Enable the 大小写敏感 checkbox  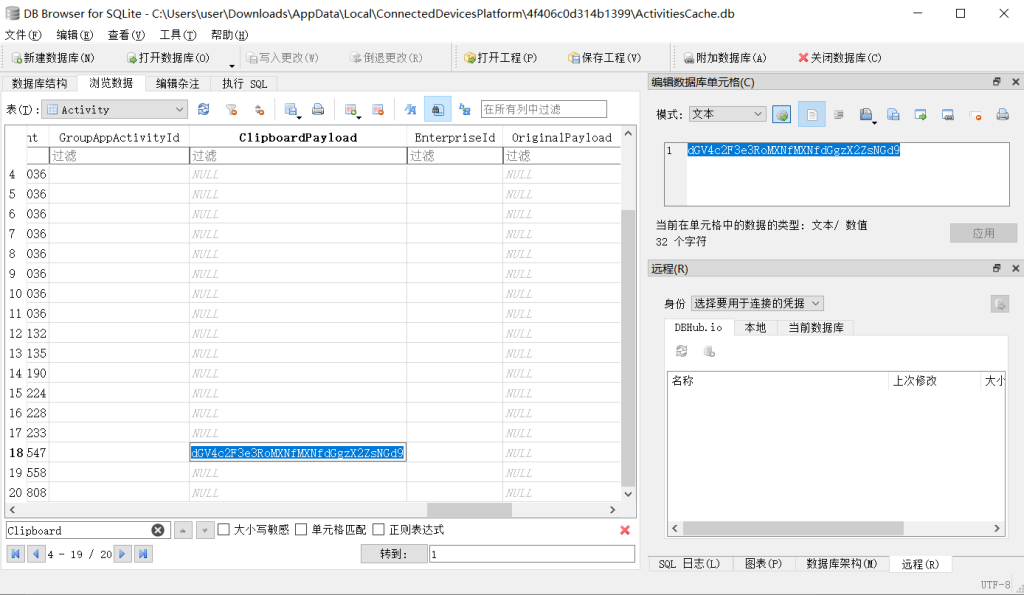point(224,530)
